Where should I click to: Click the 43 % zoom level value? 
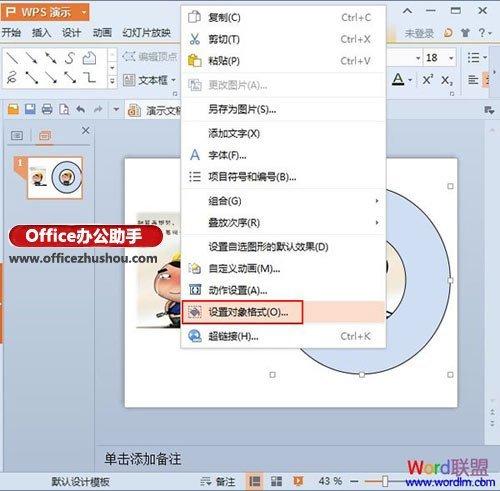[x=330, y=481]
